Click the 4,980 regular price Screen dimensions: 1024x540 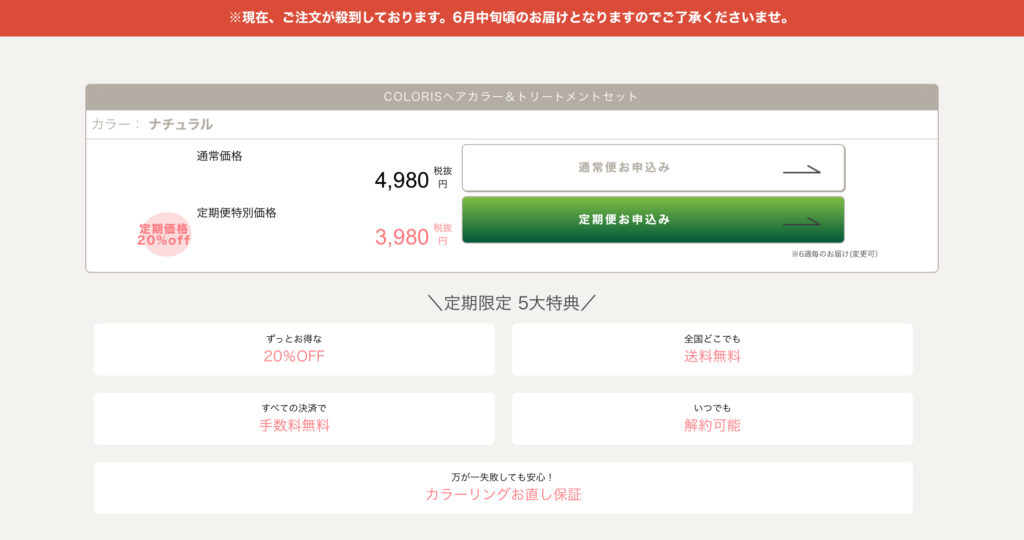(x=402, y=180)
